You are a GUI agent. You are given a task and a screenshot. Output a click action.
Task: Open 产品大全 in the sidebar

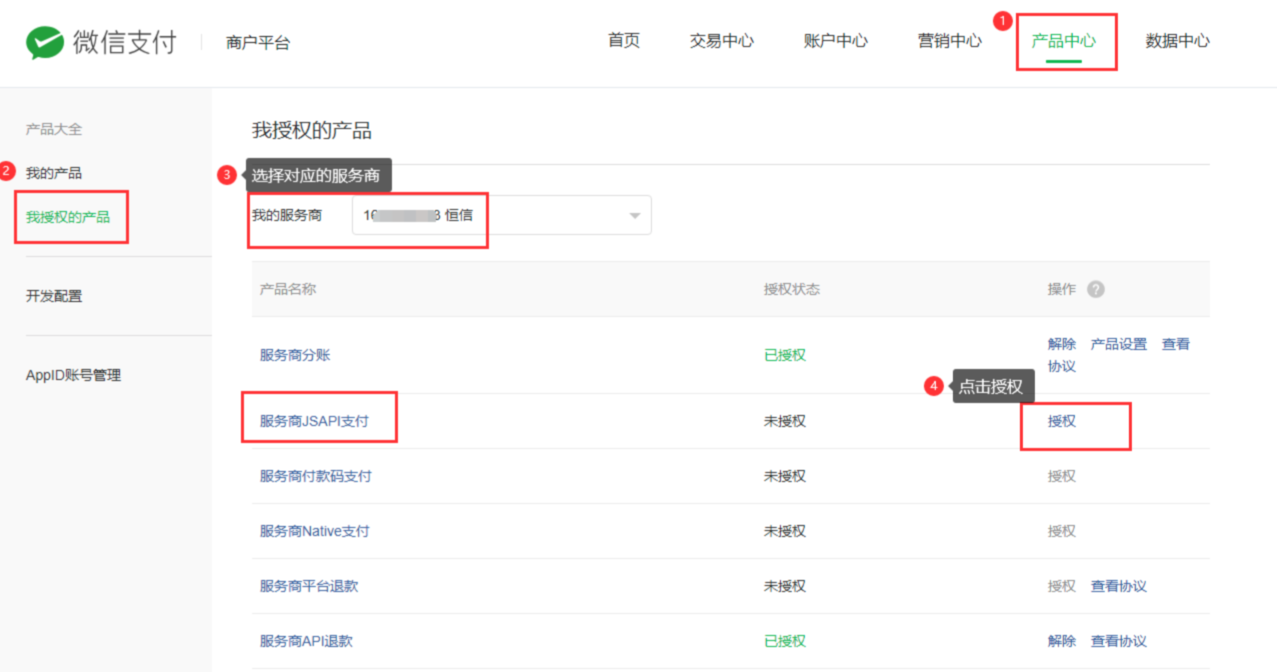pos(54,129)
